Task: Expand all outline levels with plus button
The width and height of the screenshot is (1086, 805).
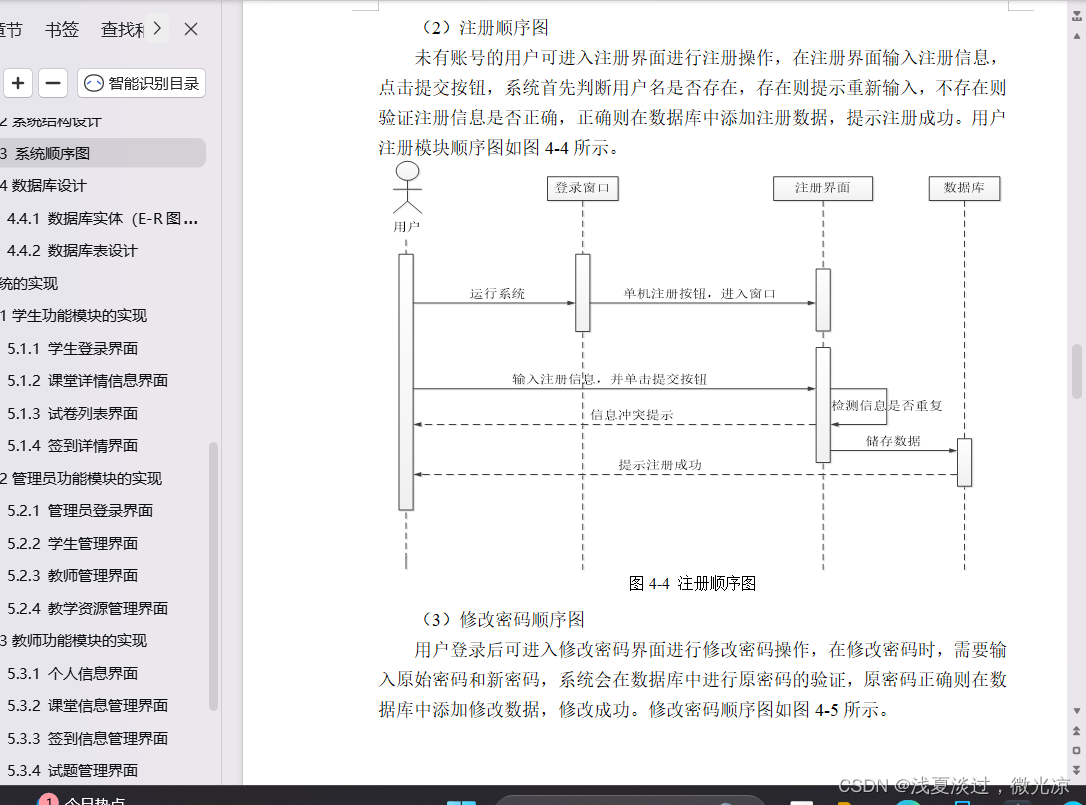Action: coord(19,84)
